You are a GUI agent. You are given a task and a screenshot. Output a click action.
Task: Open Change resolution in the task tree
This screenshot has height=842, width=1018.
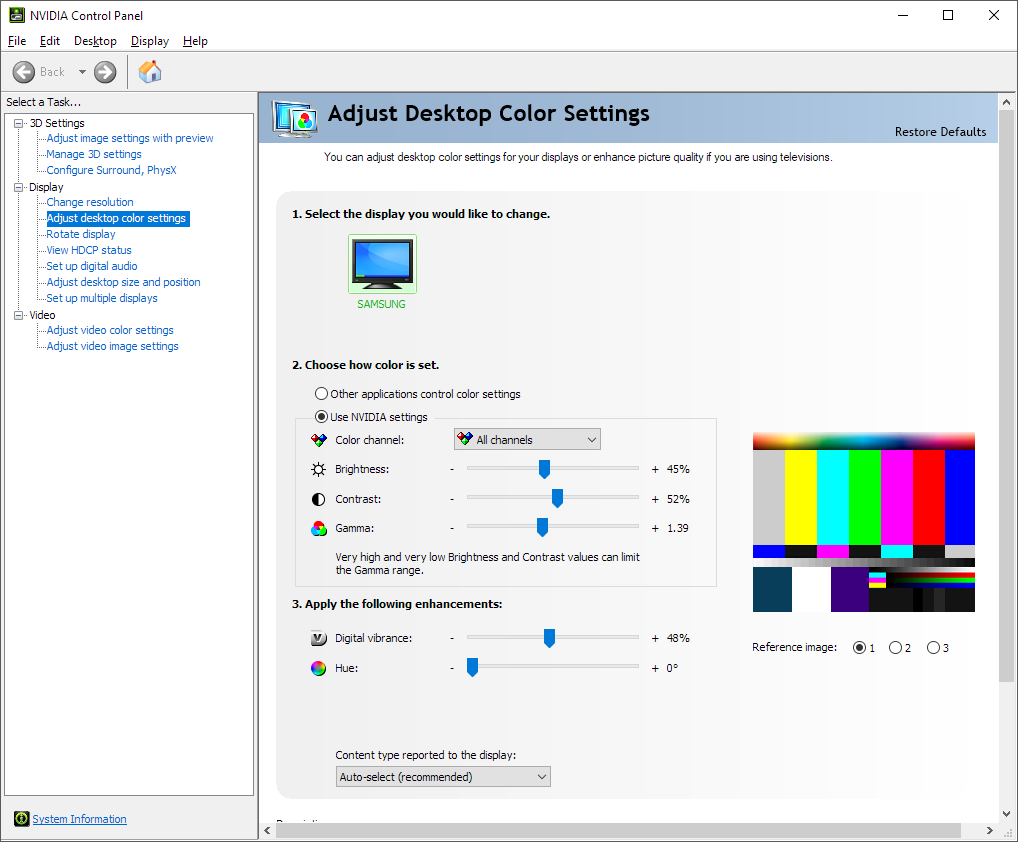click(x=90, y=202)
